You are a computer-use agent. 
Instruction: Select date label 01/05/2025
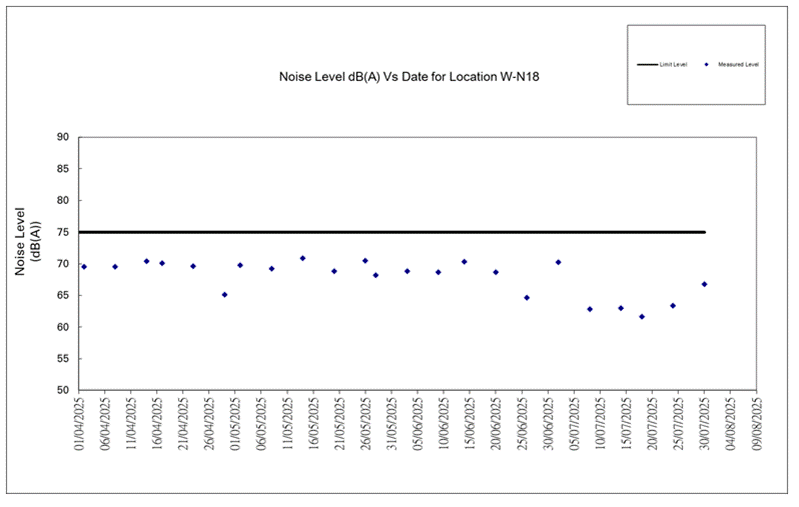pyautogui.click(x=235, y=424)
